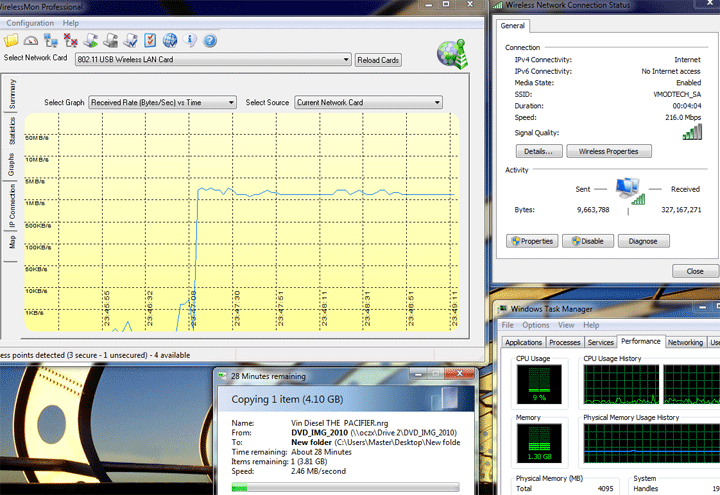Click the green signal quality bars icon
Screen dimensions: 720x495
pos(691,132)
